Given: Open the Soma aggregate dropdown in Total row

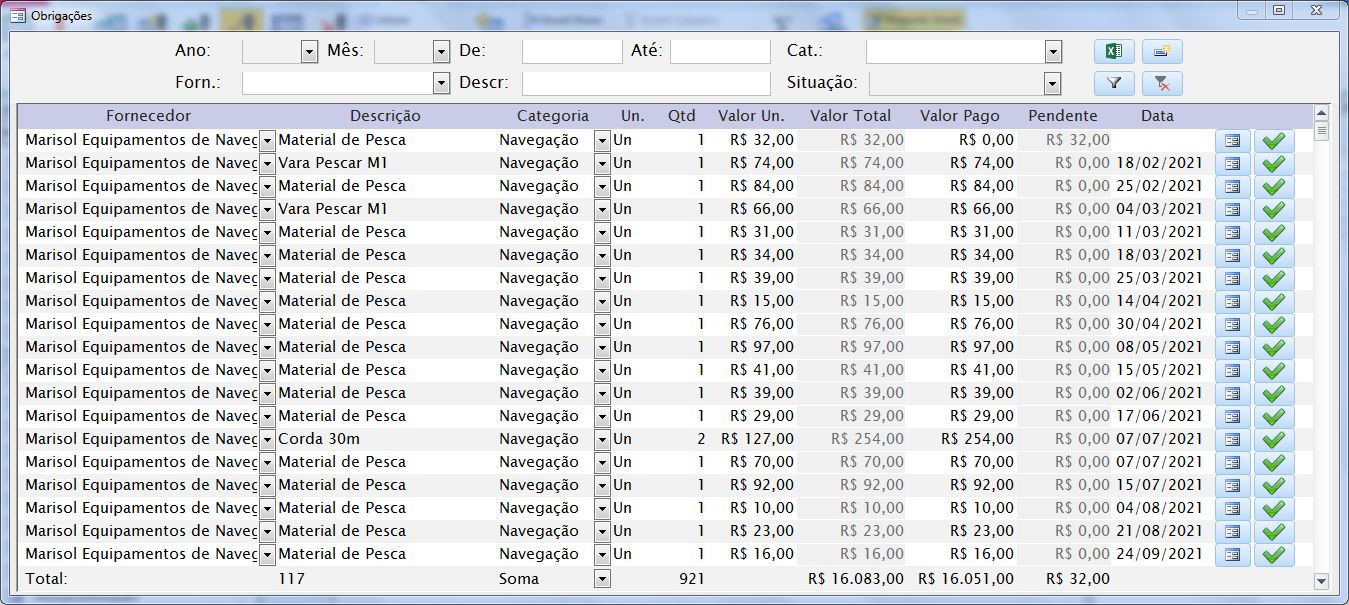Looking at the screenshot, I should [x=601, y=579].
